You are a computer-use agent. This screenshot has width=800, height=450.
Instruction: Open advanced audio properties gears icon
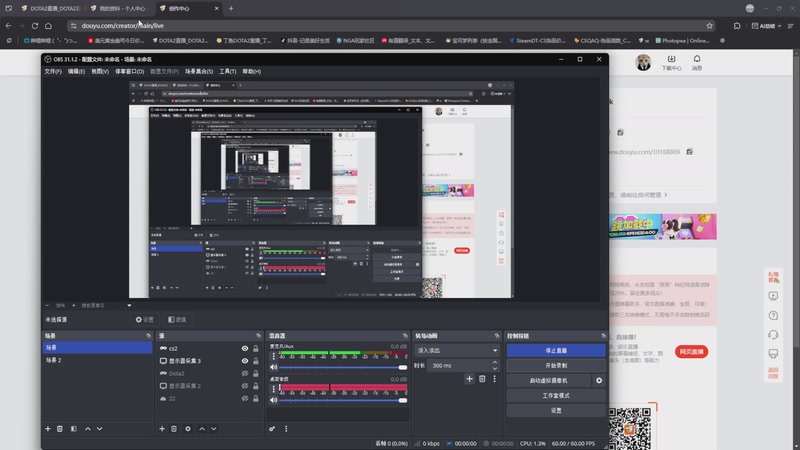272,429
